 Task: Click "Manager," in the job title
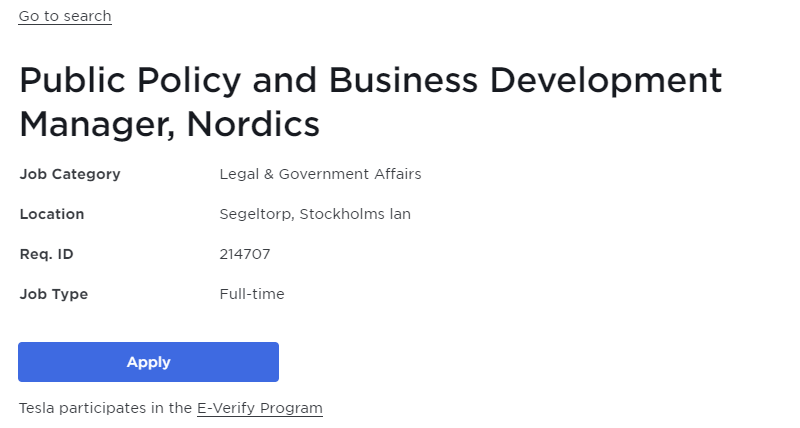coord(96,125)
